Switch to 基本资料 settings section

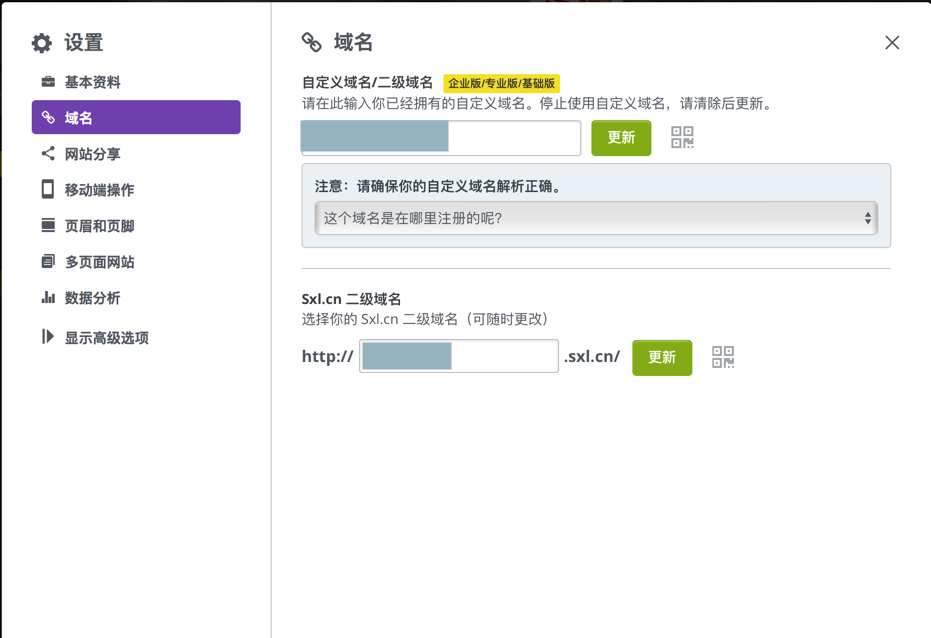coord(92,82)
